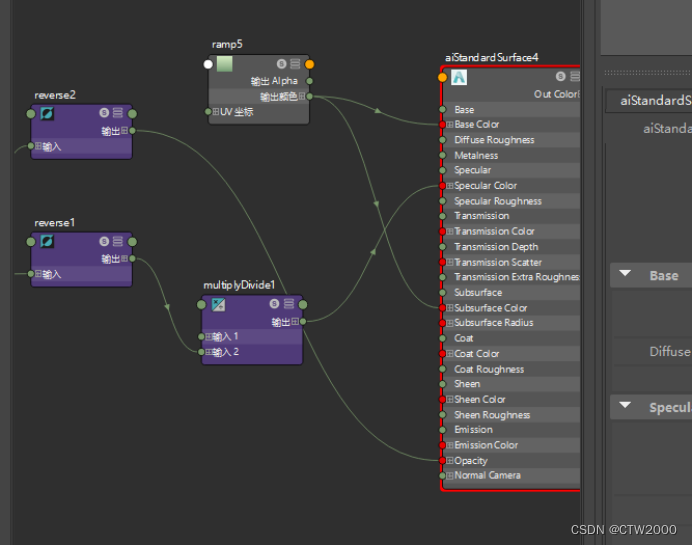Select the Normal Camera attribute row
Screen dimensions: 693x545
[x=511, y=476]
